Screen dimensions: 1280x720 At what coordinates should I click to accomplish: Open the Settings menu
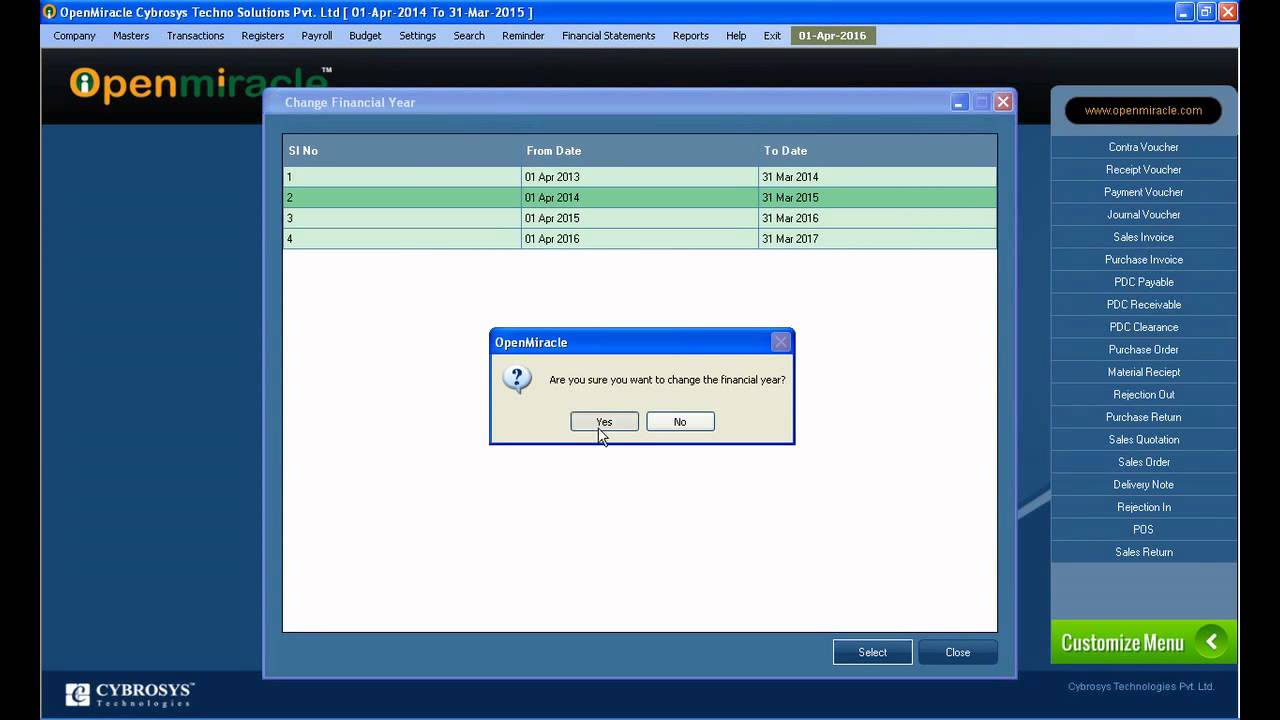pyautogui.click(x=417, y=36)
